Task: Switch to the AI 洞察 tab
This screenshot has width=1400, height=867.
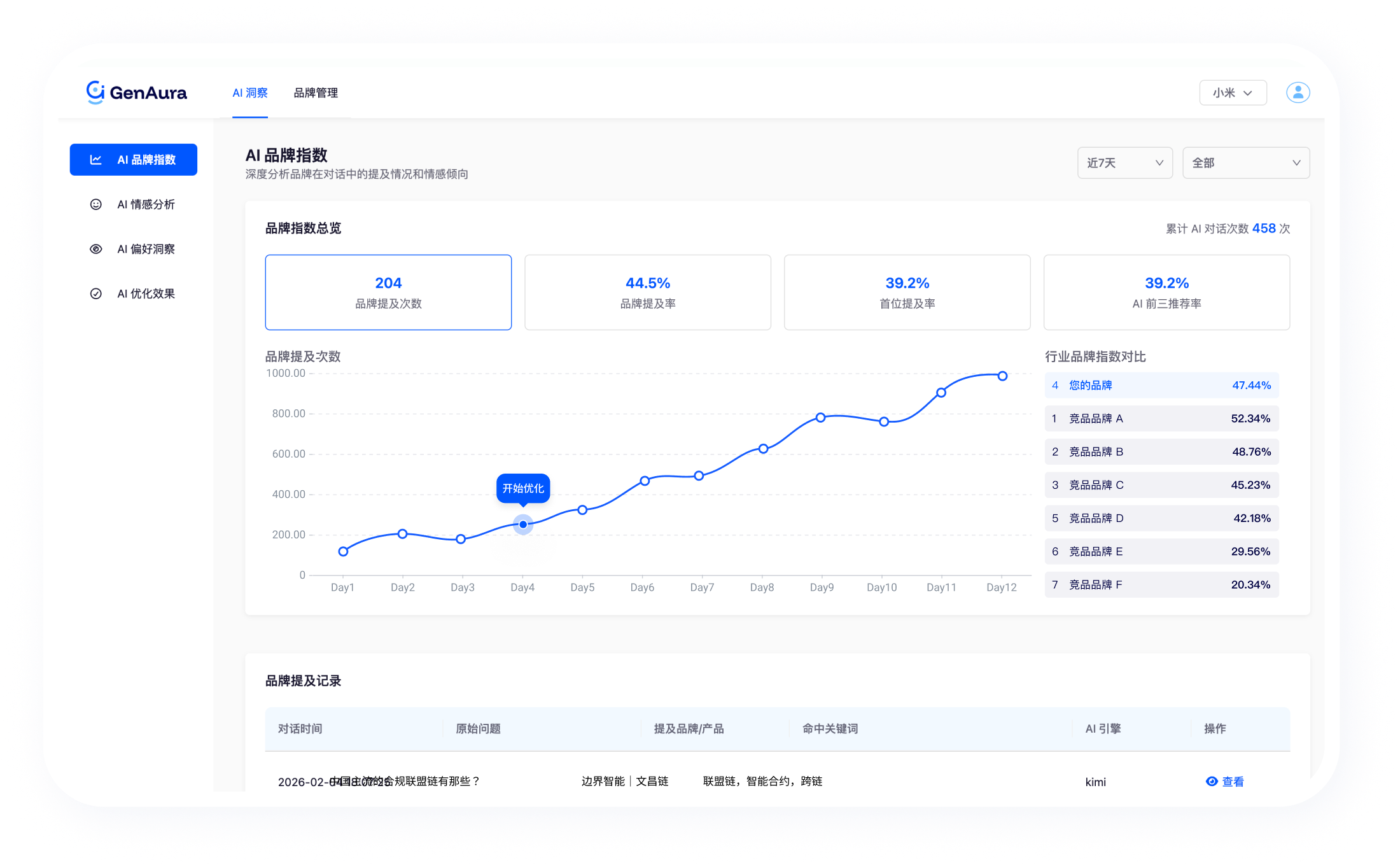Action: tap(249, 93)
